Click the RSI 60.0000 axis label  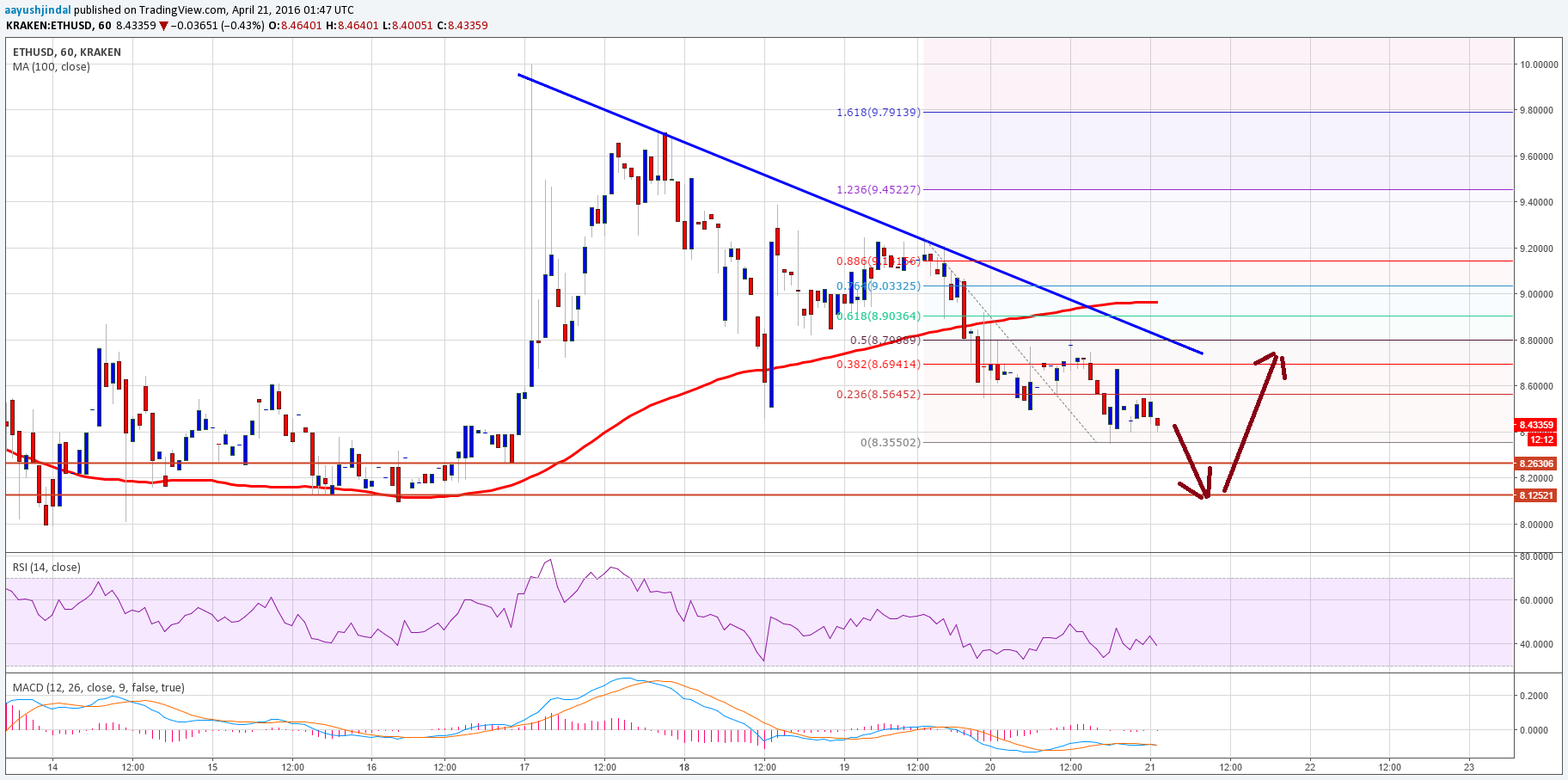click(x=1536, y=600)
